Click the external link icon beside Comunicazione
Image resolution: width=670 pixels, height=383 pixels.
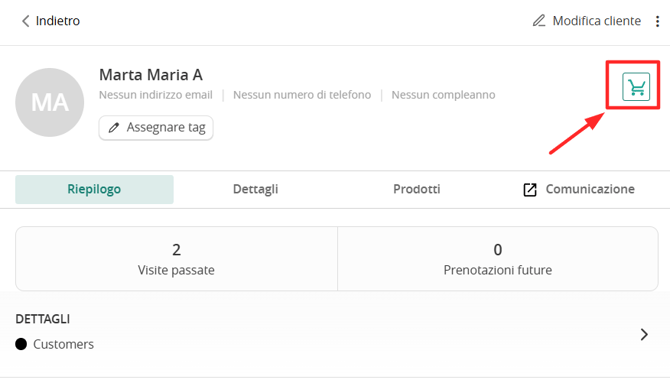[530, 189]
